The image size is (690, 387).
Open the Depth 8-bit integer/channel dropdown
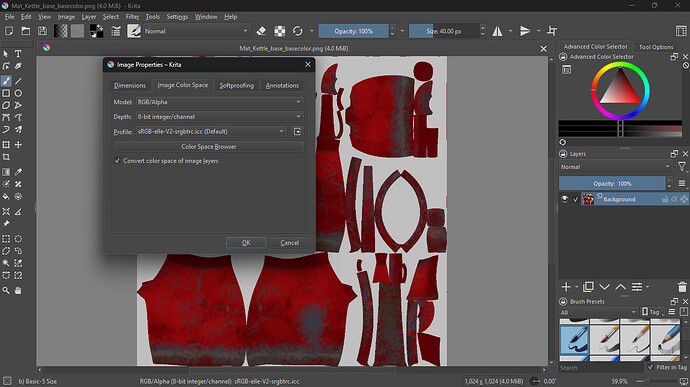(219, 117)
